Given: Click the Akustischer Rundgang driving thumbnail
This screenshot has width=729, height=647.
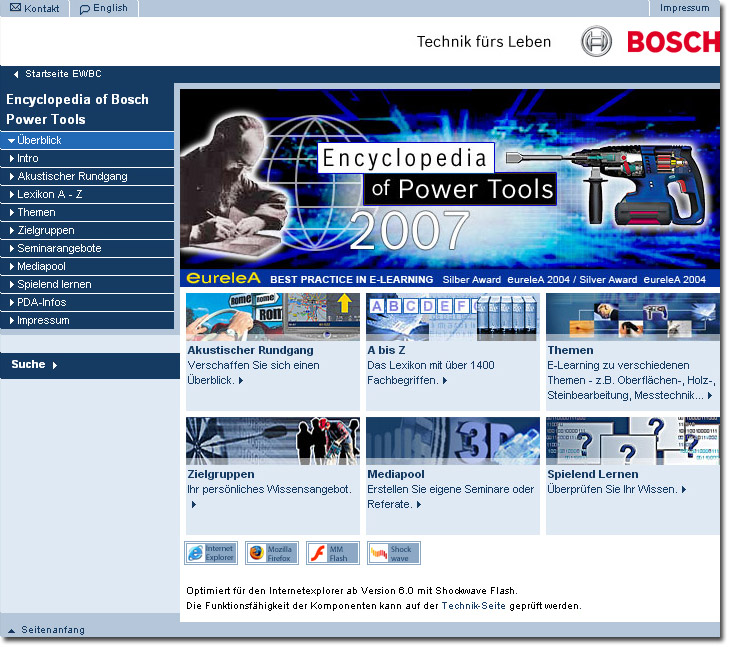Looking at the screenshot, I should [x=273, y=317].
